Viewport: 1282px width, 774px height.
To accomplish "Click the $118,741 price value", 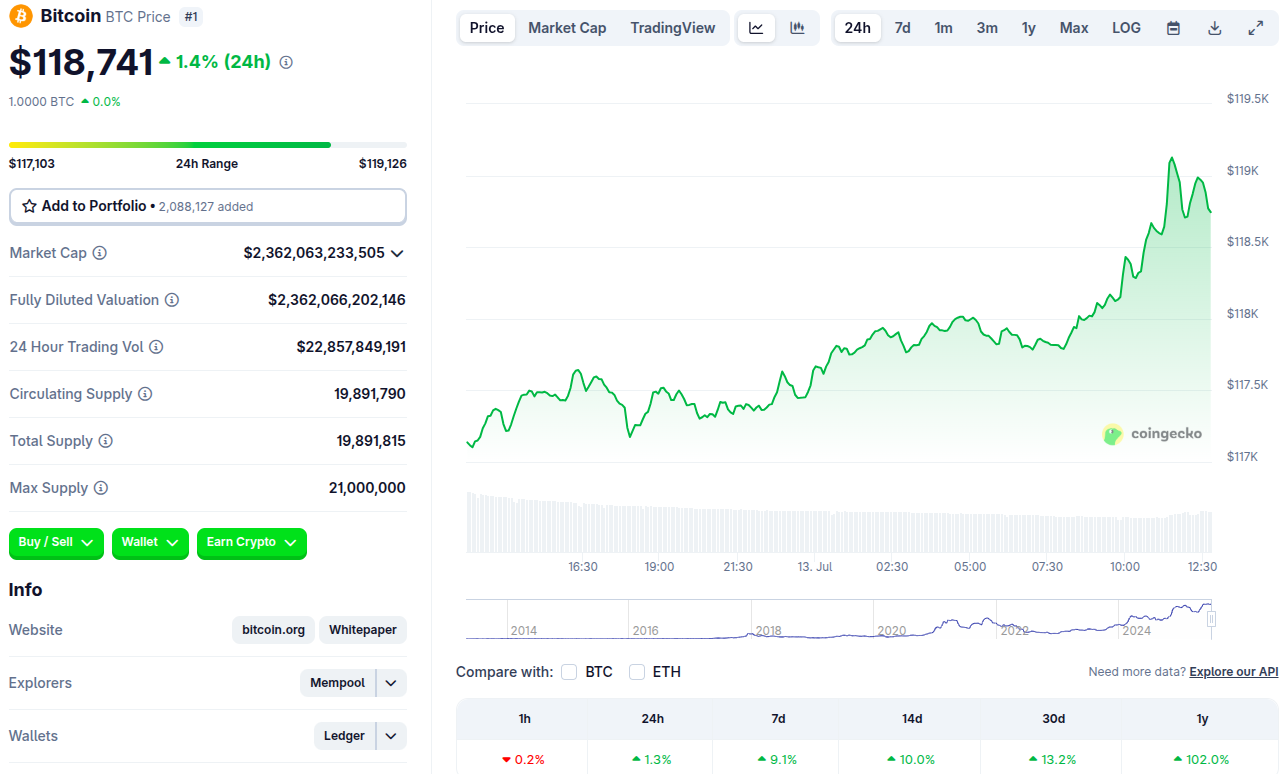I will [x=81, y=62].
